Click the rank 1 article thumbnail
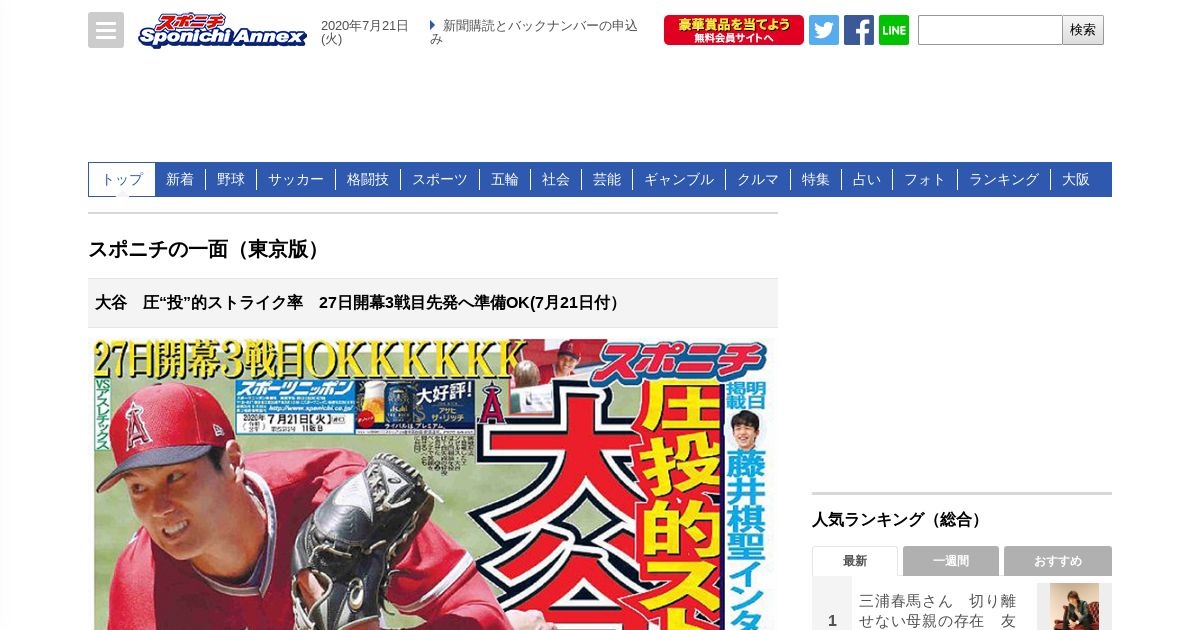This screenshot has width=1200, height=630. point(1074,607)
